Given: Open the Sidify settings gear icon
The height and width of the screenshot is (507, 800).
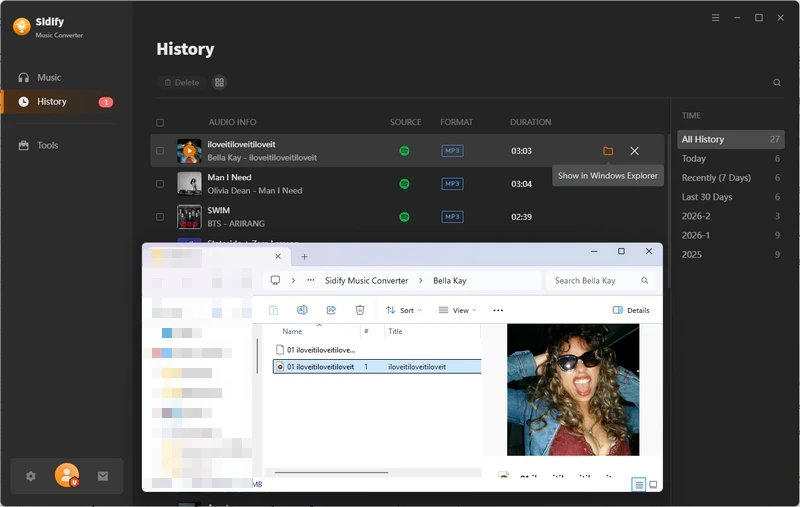Looking at the screenshot, I should click(30, 477).
